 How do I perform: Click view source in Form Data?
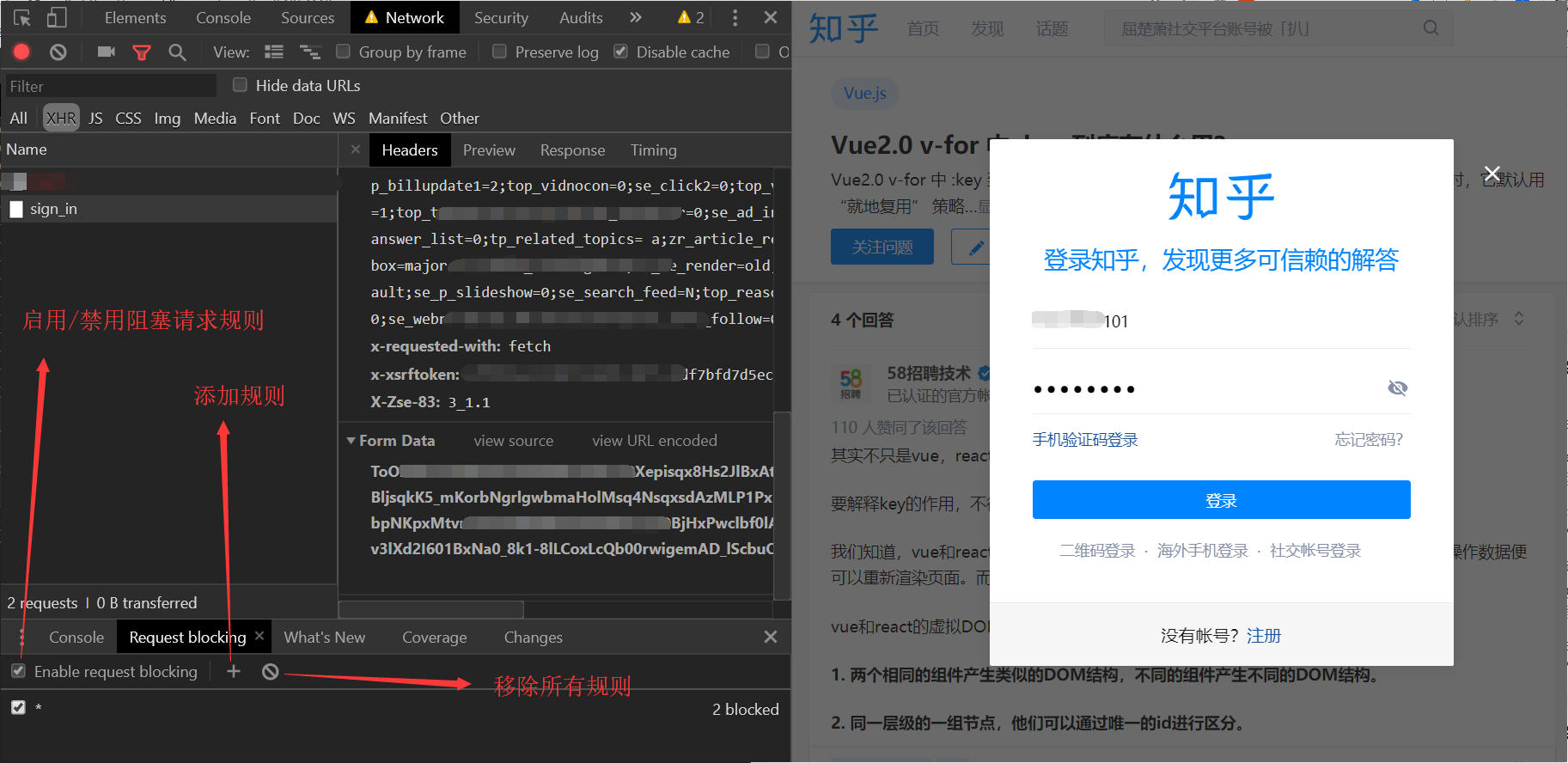pyautogui.click(x=513, y=440)
